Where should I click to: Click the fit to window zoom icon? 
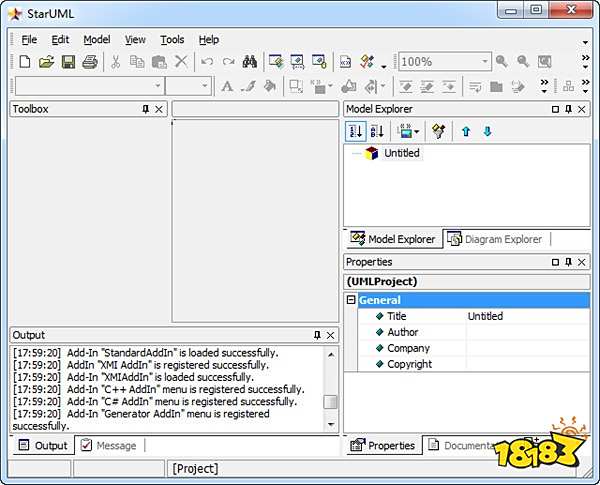545,62
